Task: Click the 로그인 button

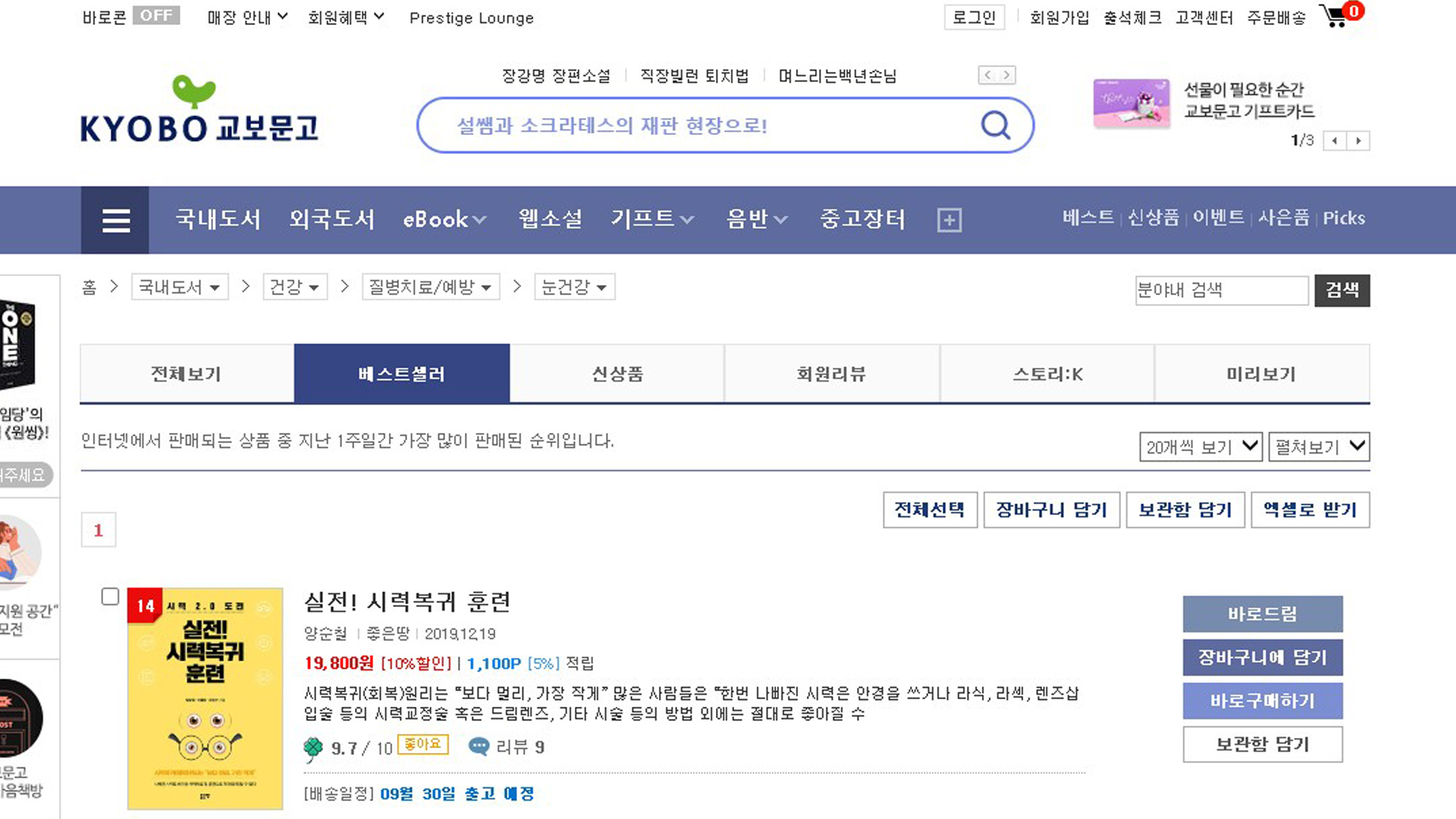Action: 974,17
